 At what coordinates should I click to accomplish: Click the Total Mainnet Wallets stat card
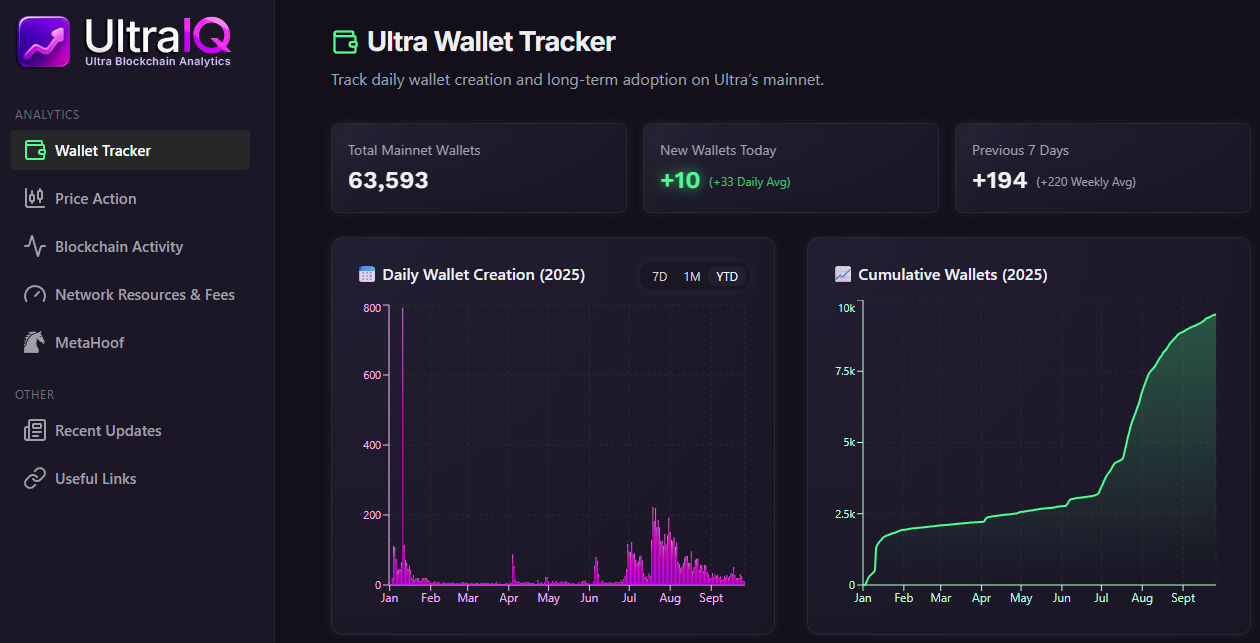[478, 167]
